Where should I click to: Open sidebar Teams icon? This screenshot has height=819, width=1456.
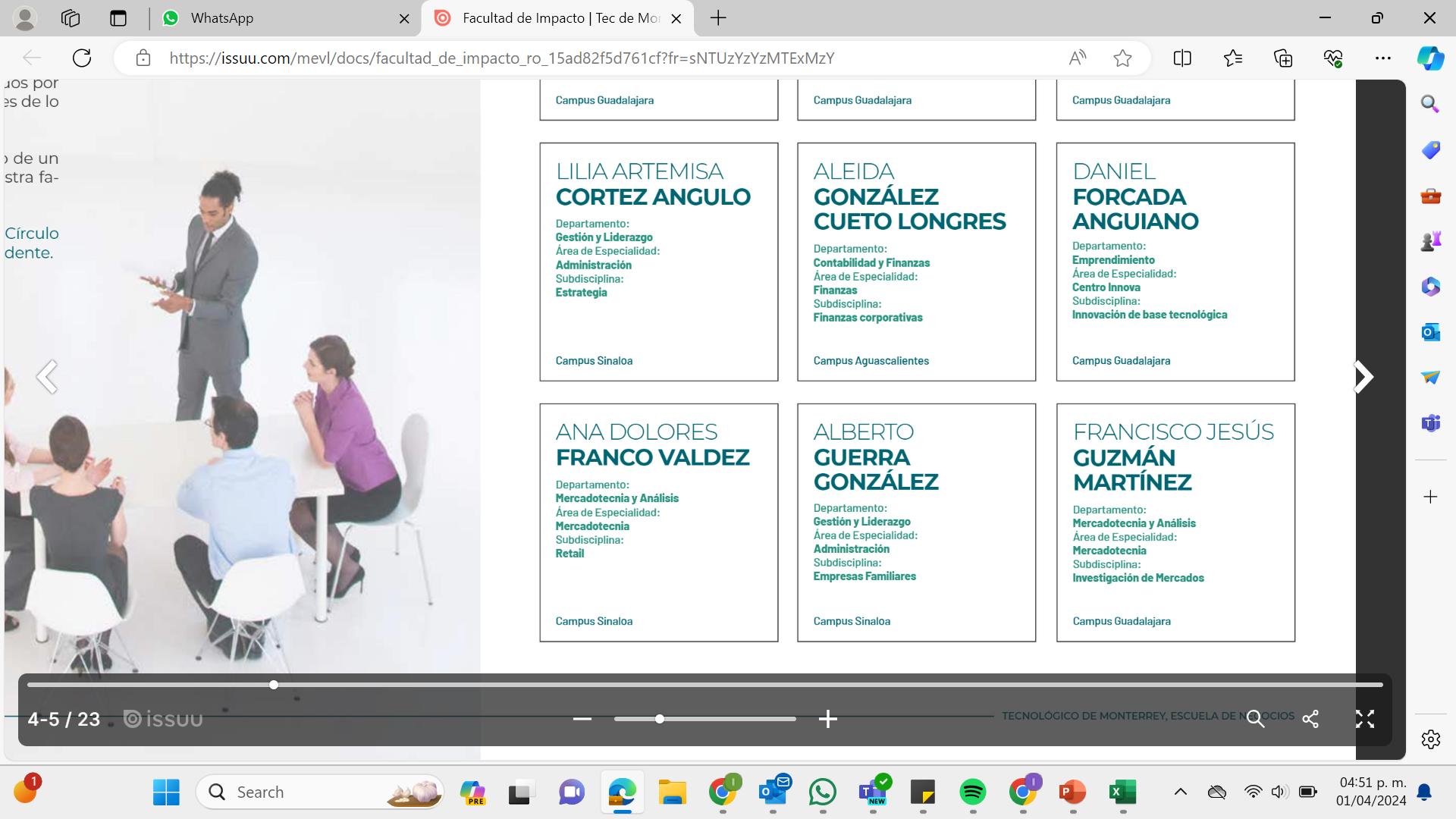pos(1430,422)
